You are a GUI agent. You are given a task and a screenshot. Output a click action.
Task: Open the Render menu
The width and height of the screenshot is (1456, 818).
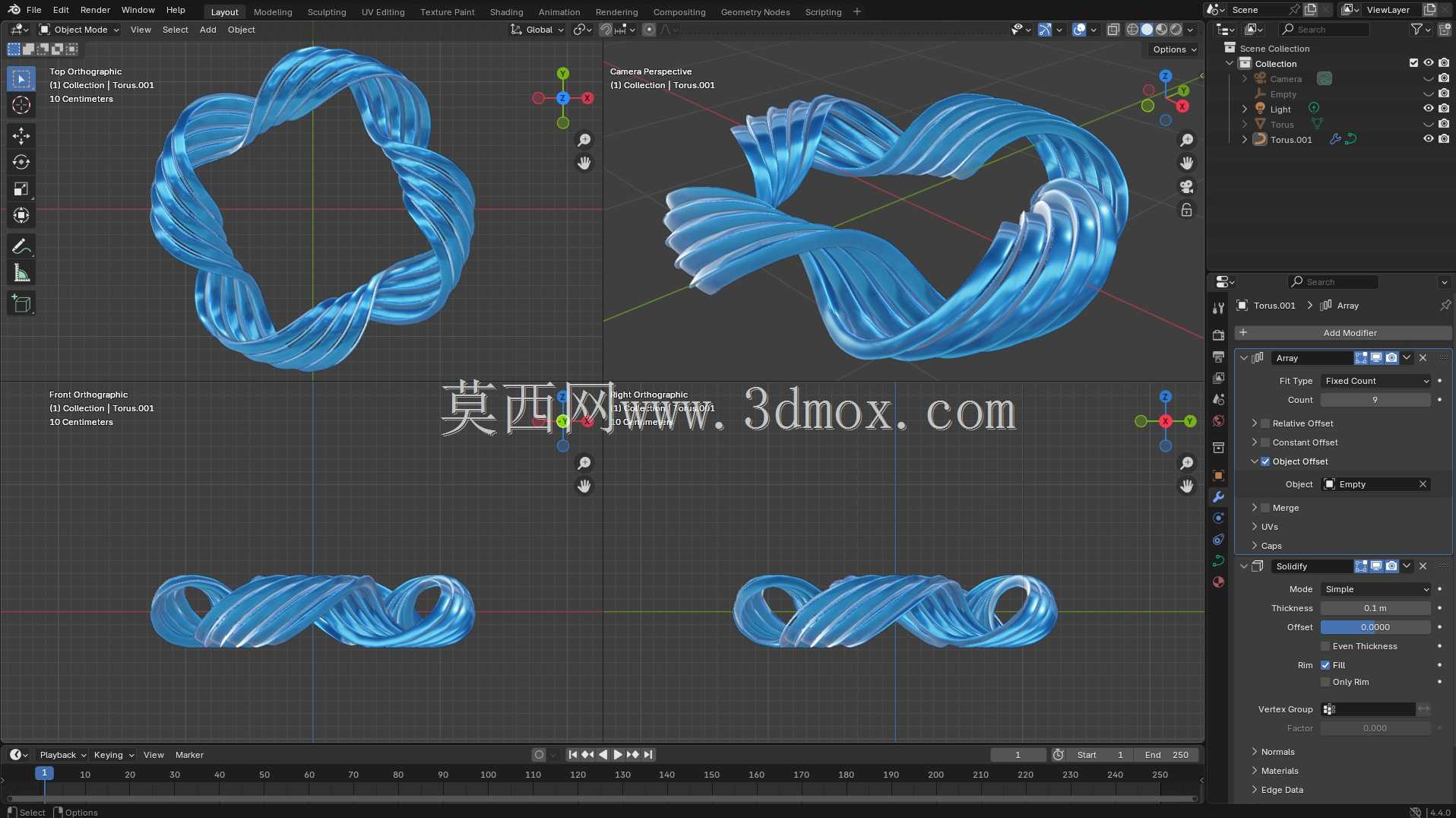95,10
